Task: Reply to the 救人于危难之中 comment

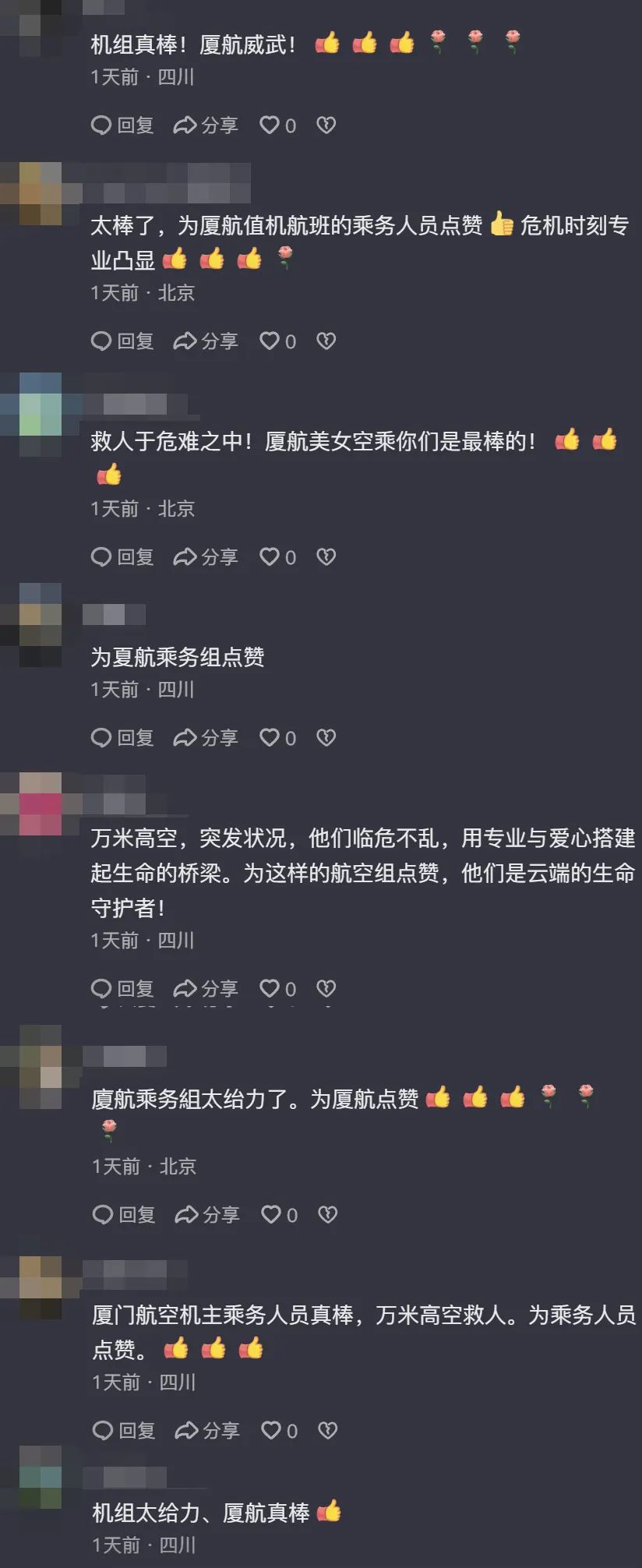Action: pos(122,556)
